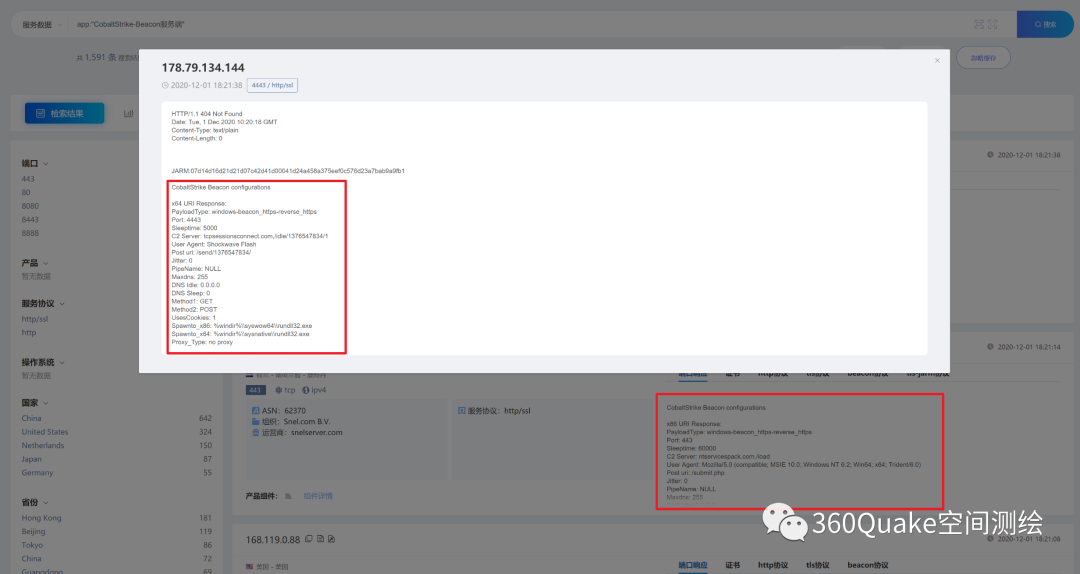
Task: Close the 178.79.134.144 detail dialog
Action: tap(937, 61)
